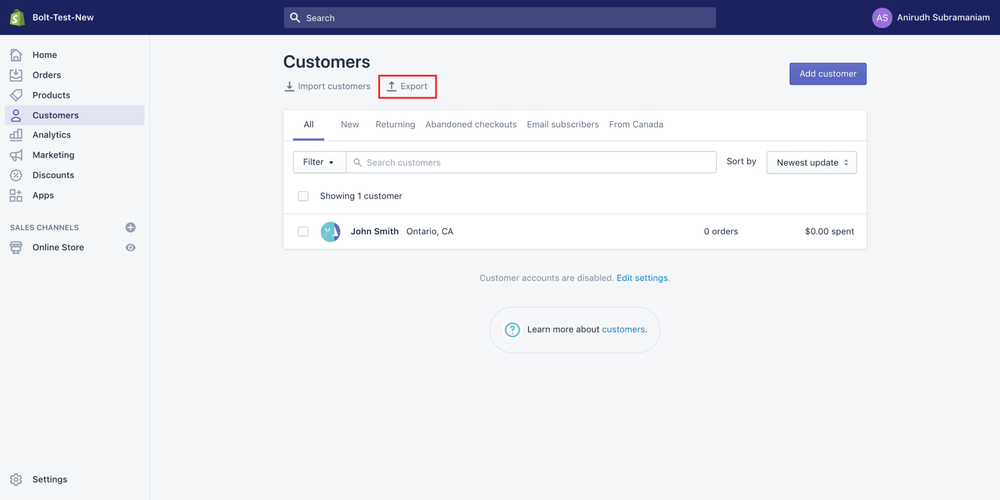Click the Settings gear icon
This screenshot has width=1000, height=500.
[16, 480]
